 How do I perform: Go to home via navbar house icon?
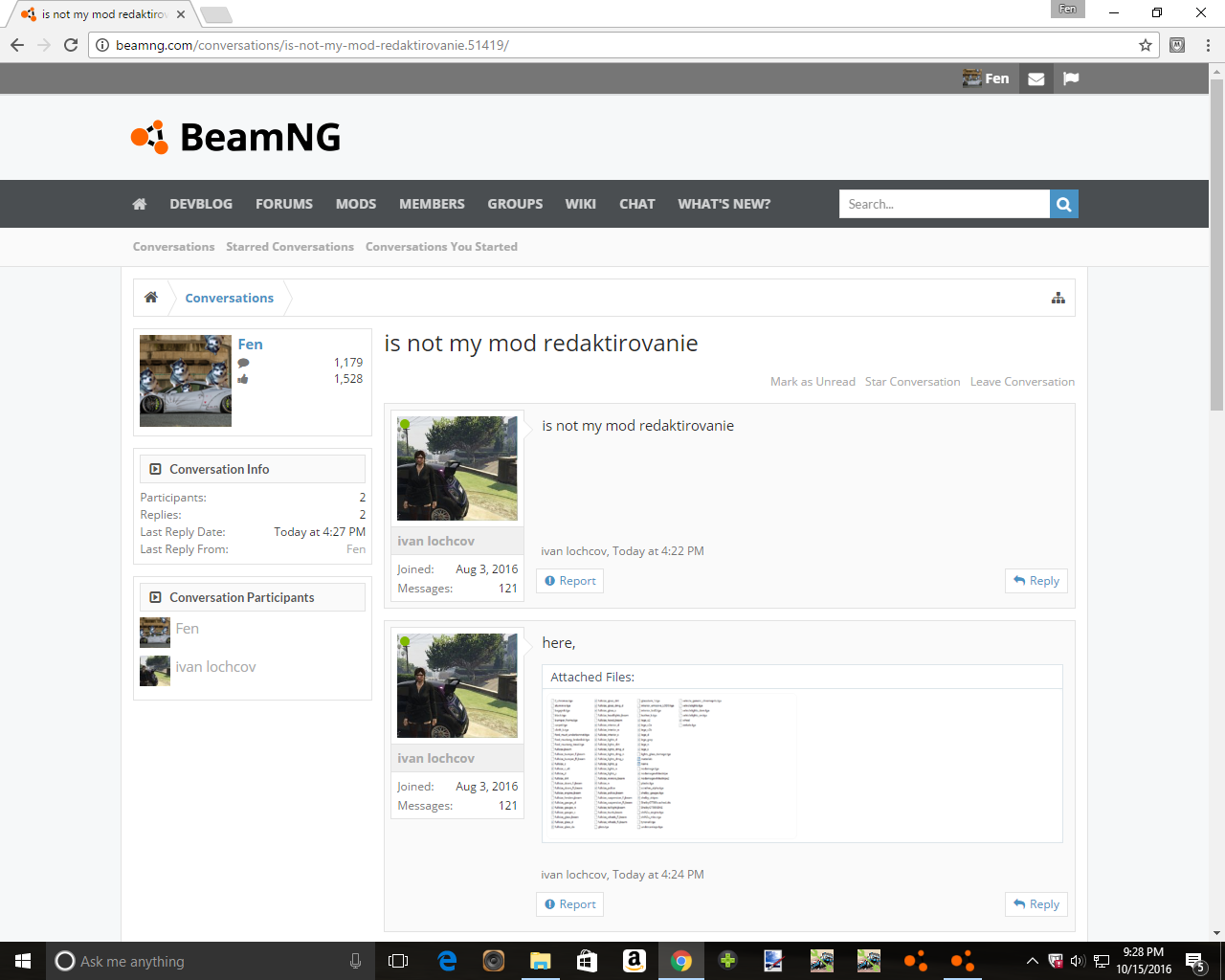(140, 204)
